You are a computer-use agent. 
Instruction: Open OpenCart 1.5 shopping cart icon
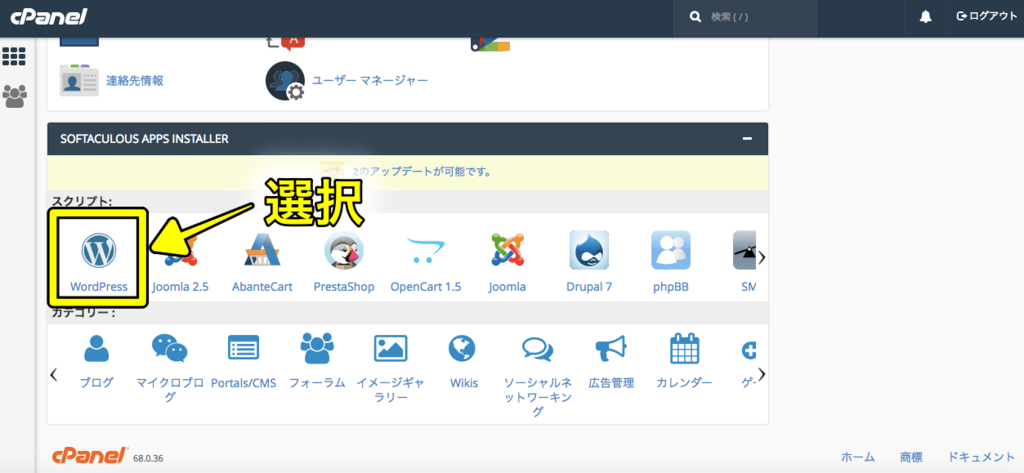(425, 250)
